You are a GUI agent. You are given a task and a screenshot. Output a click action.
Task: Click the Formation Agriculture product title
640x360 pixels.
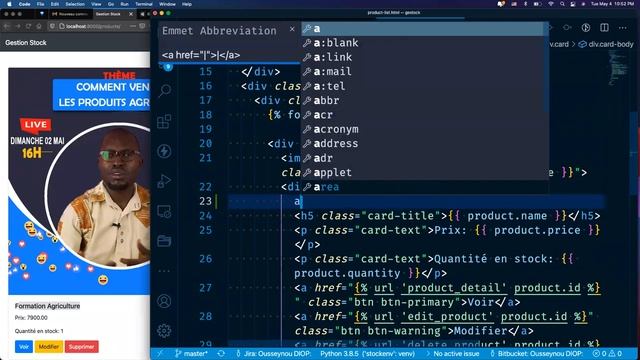tap(47, 306)
